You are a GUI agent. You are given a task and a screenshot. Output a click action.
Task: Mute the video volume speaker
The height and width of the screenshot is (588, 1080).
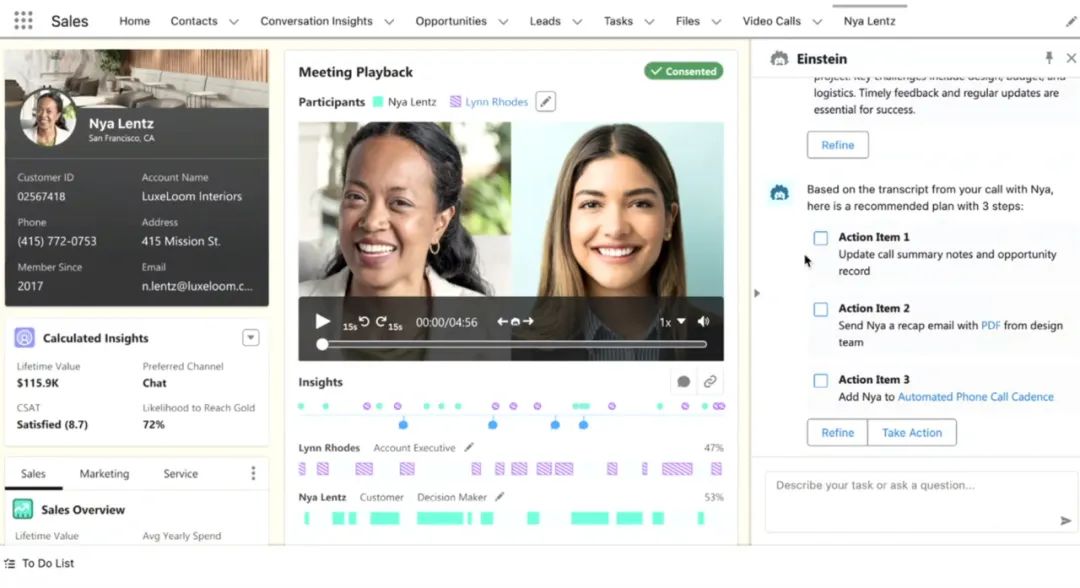point(703,322)
